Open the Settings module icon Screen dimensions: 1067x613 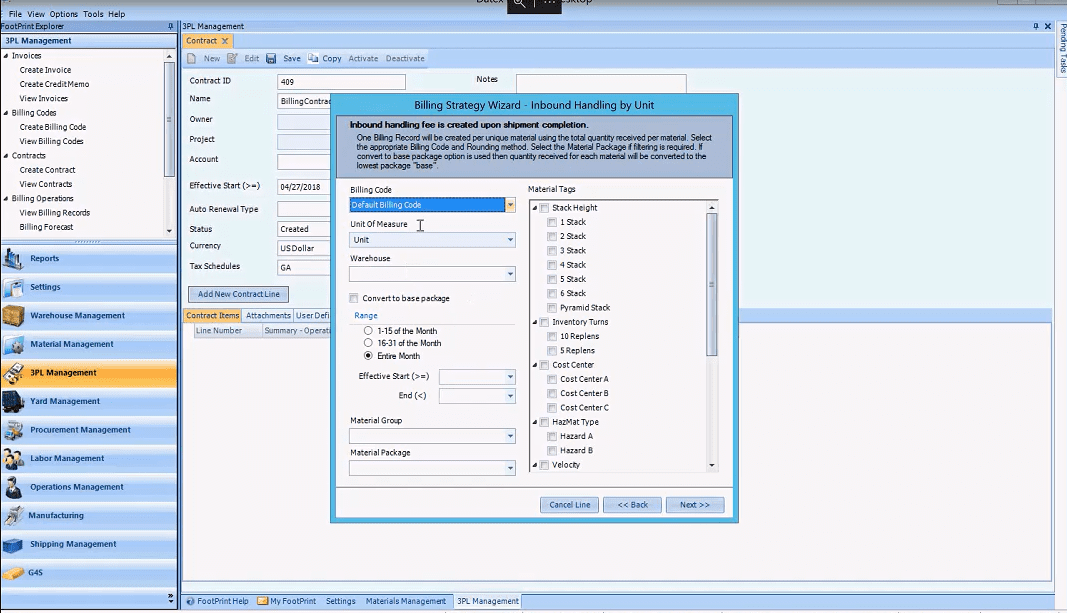tap(14, 287)
